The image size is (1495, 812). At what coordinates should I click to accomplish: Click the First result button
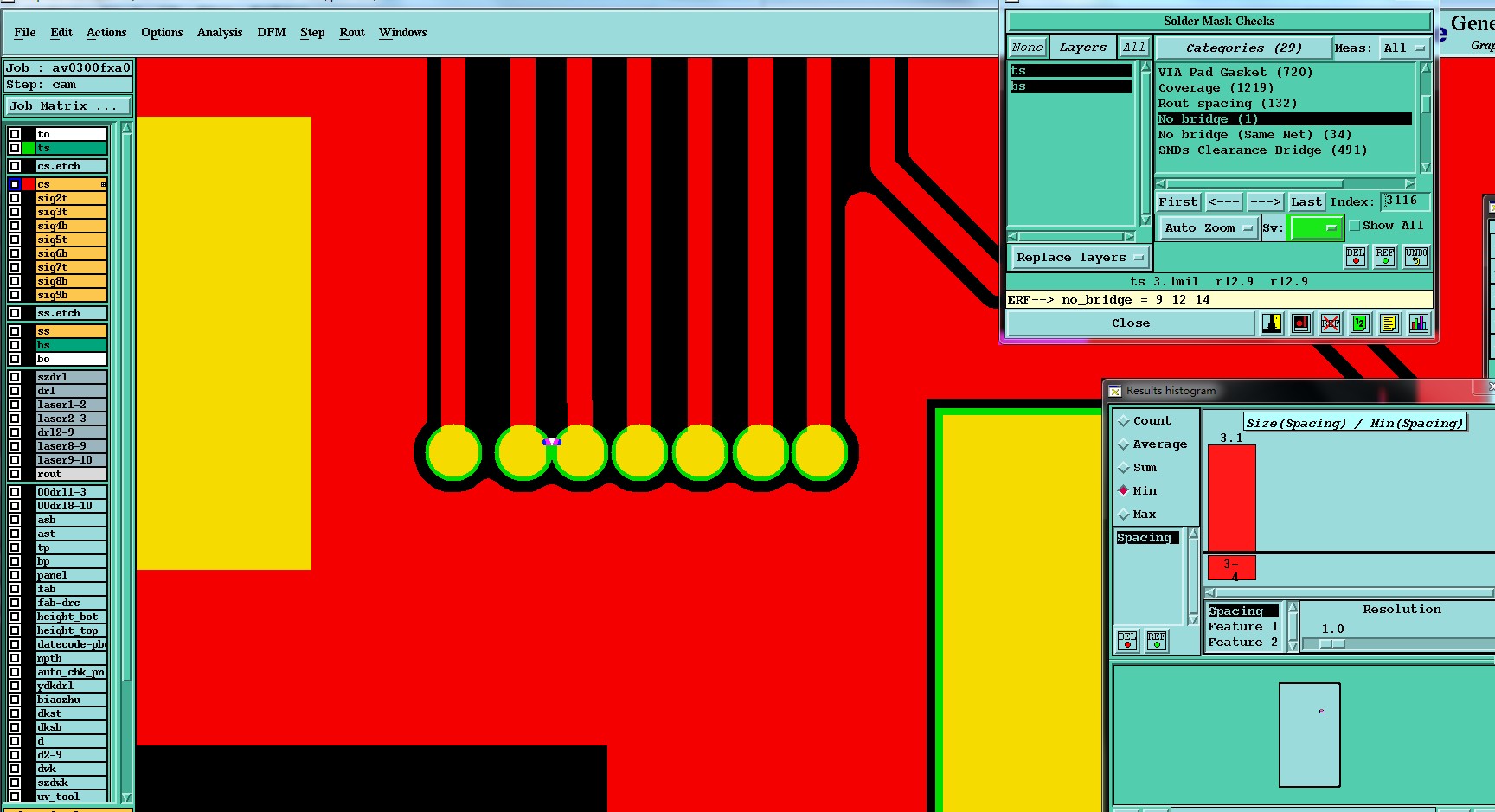click(1178, 202)
